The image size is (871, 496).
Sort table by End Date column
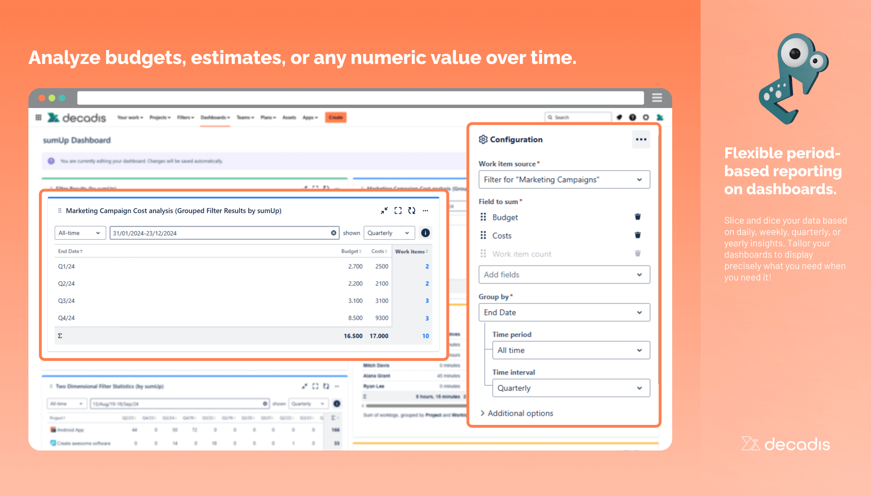coord(70,251)
